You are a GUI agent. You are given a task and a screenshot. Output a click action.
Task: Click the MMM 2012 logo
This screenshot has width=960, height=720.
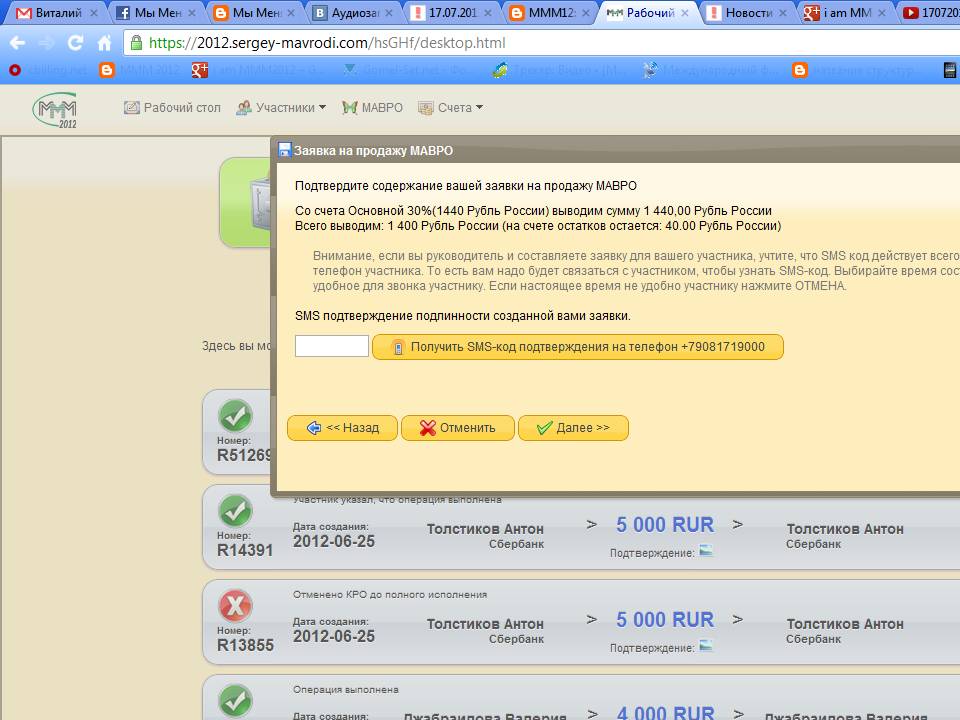[56, 110]
